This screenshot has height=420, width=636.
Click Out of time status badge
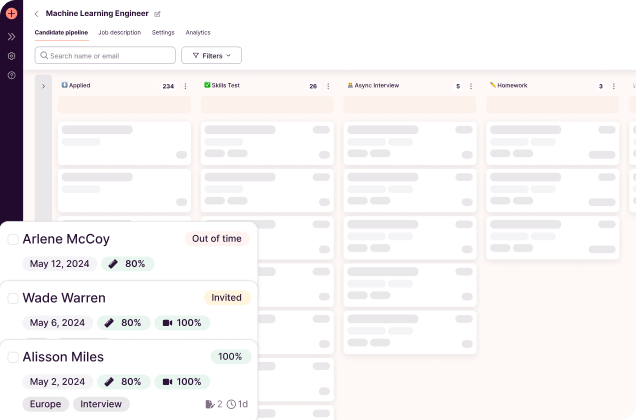click(x=217, y=239)
